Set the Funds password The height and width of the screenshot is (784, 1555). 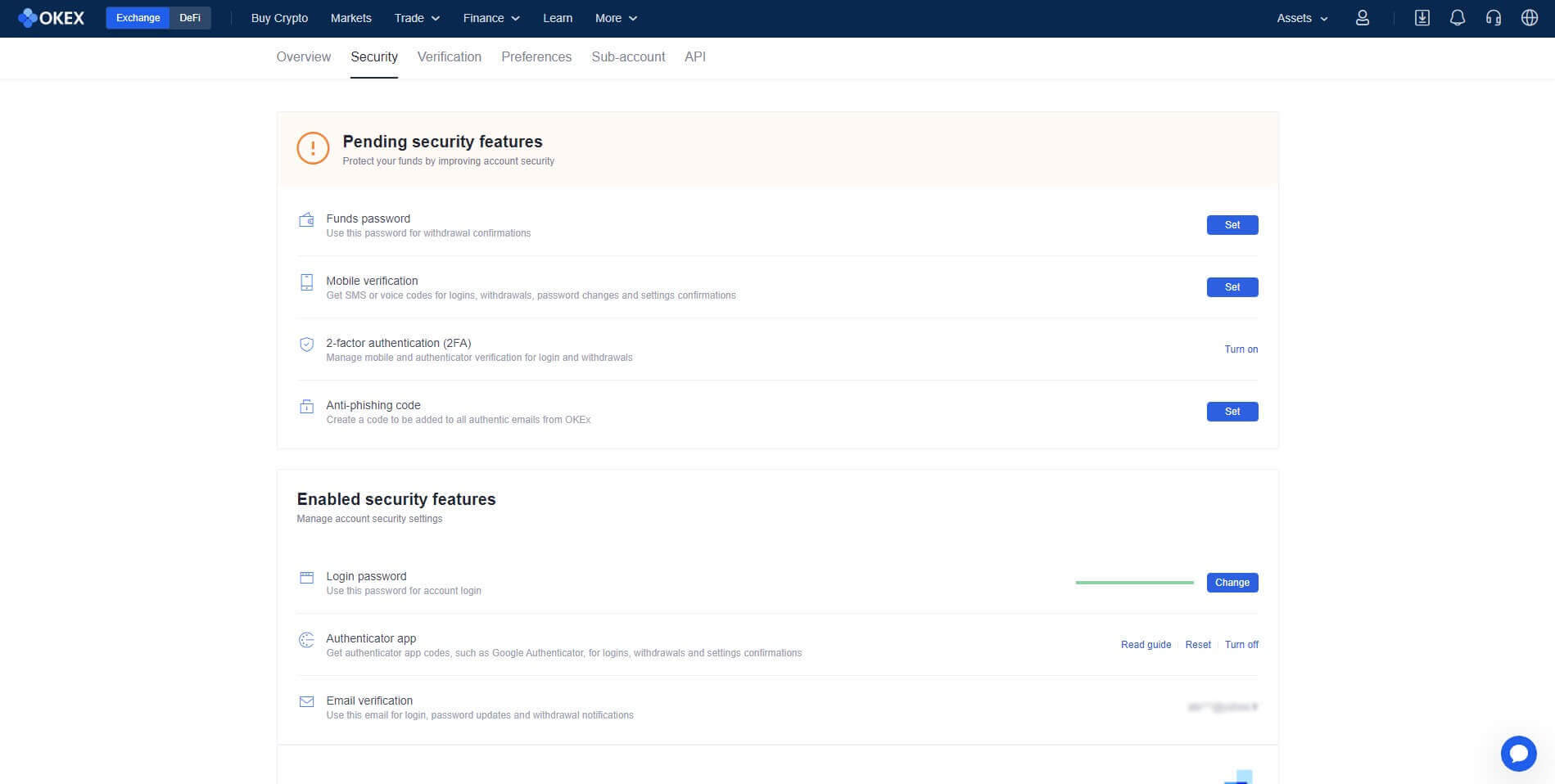click(1232, 225)
